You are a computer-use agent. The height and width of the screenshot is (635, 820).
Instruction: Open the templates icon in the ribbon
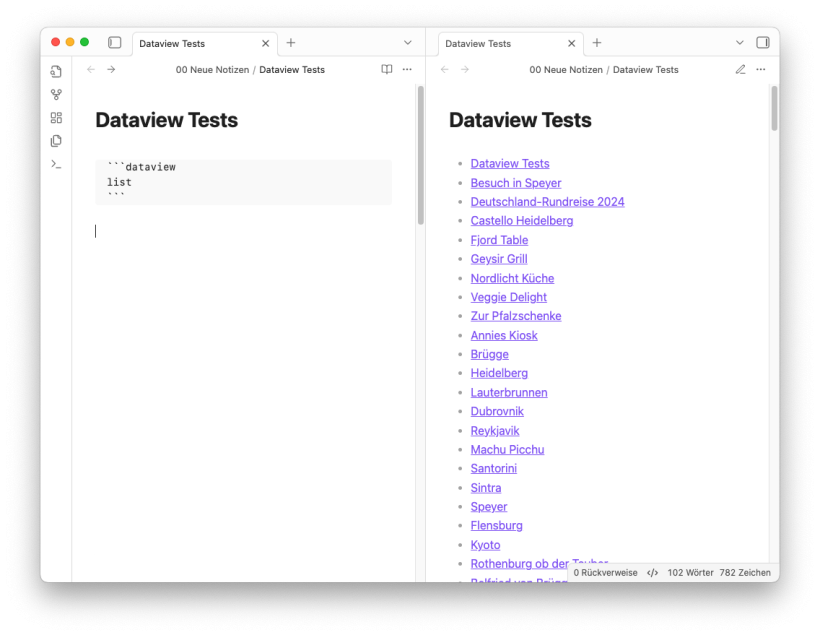pos(56,141)
